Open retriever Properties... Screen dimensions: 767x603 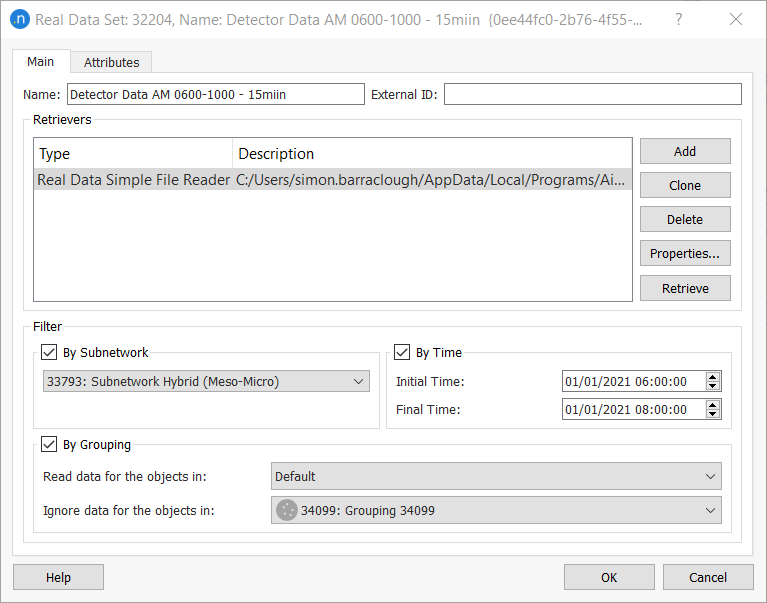(x=685, y=253)
